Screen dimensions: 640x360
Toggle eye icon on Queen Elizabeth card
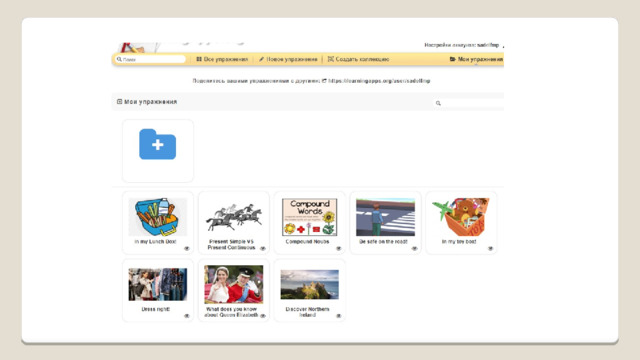(x=262, y=316)
